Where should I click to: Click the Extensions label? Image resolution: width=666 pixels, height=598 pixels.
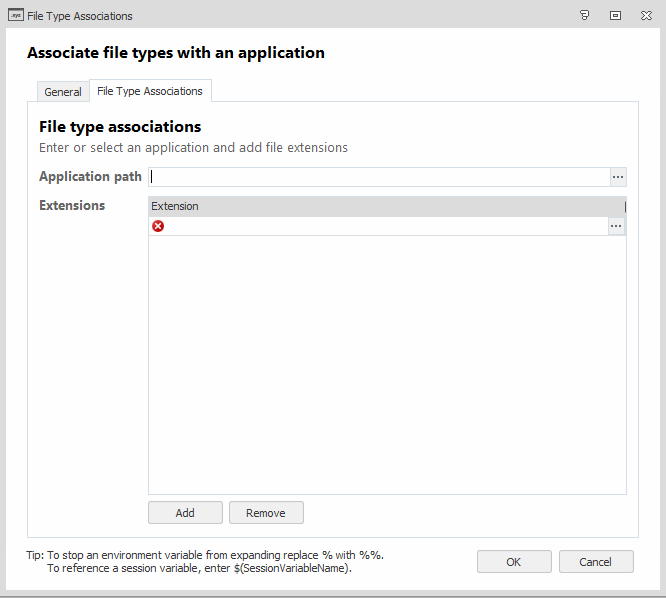(x=72, y=206)
